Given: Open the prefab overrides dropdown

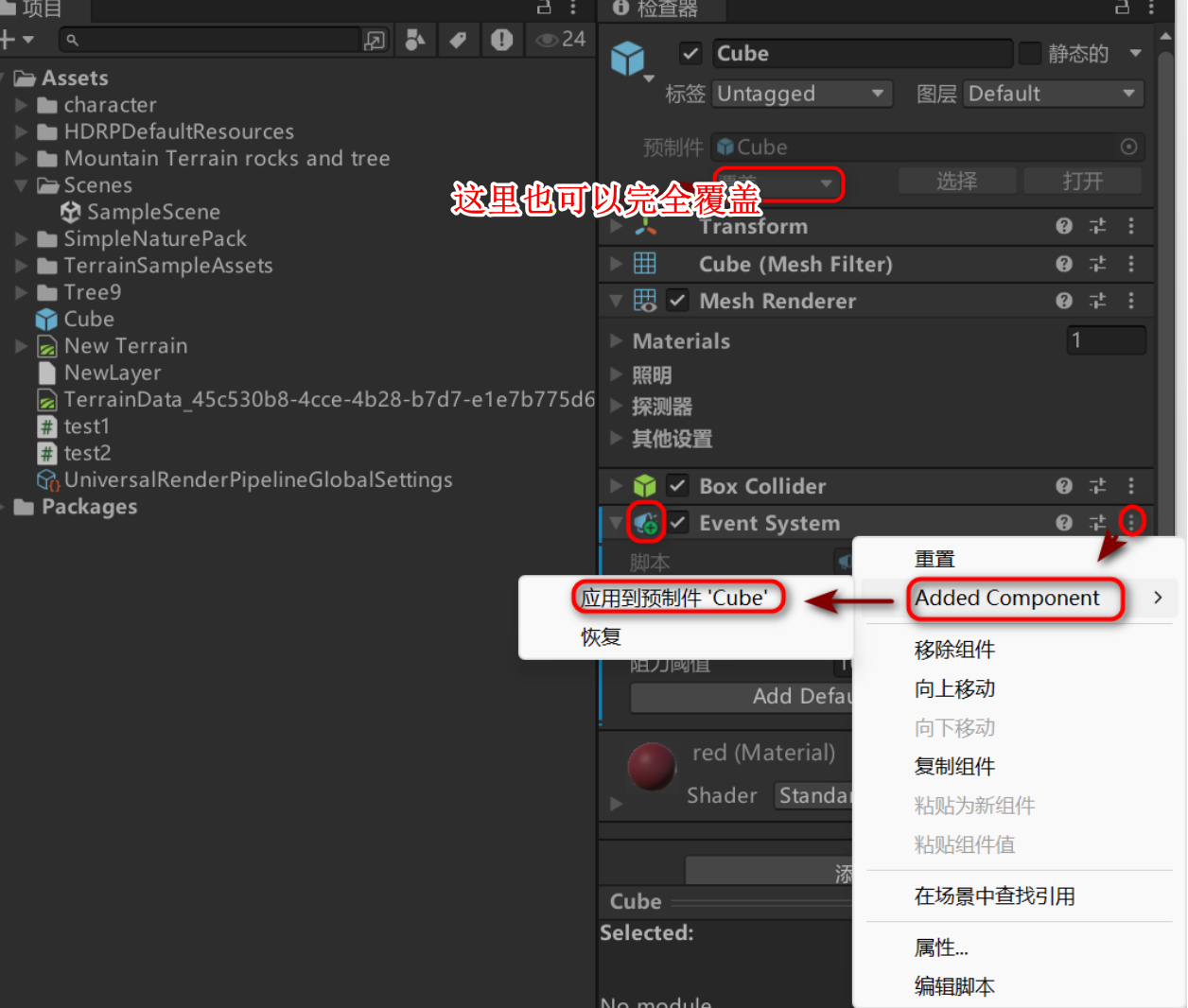Looking at the screenshot, I should pos(777,182).
